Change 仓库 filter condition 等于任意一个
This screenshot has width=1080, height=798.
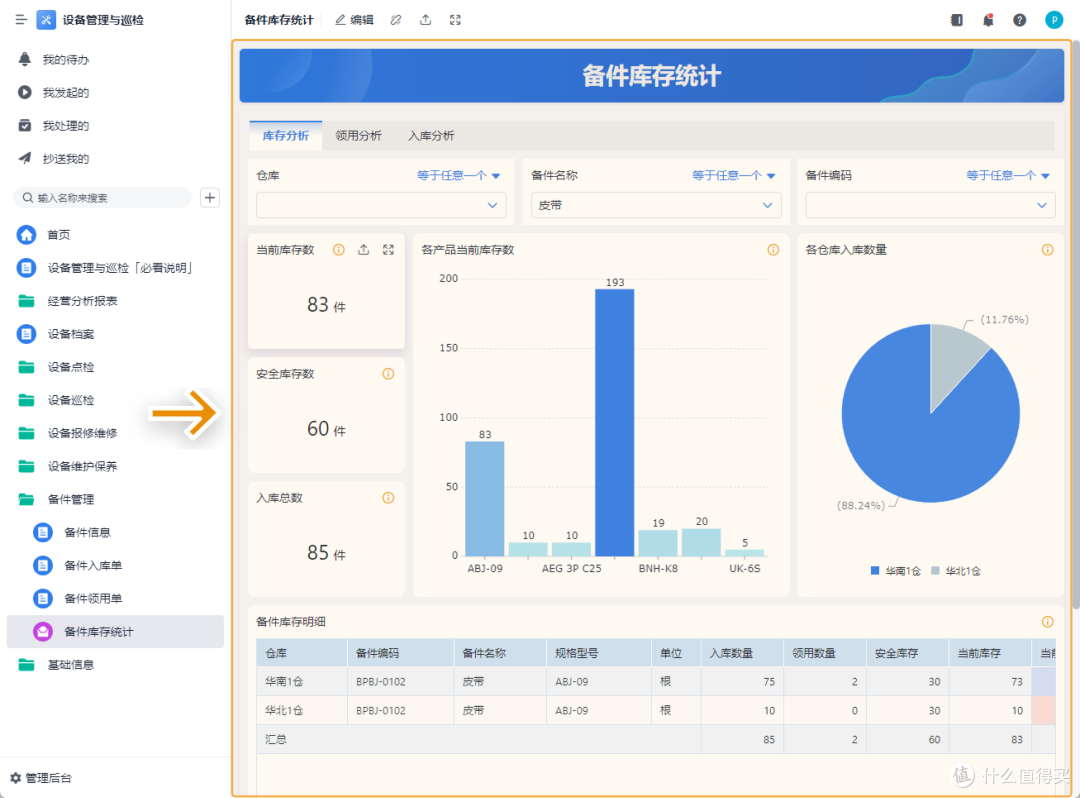click(x=458, y=176)
